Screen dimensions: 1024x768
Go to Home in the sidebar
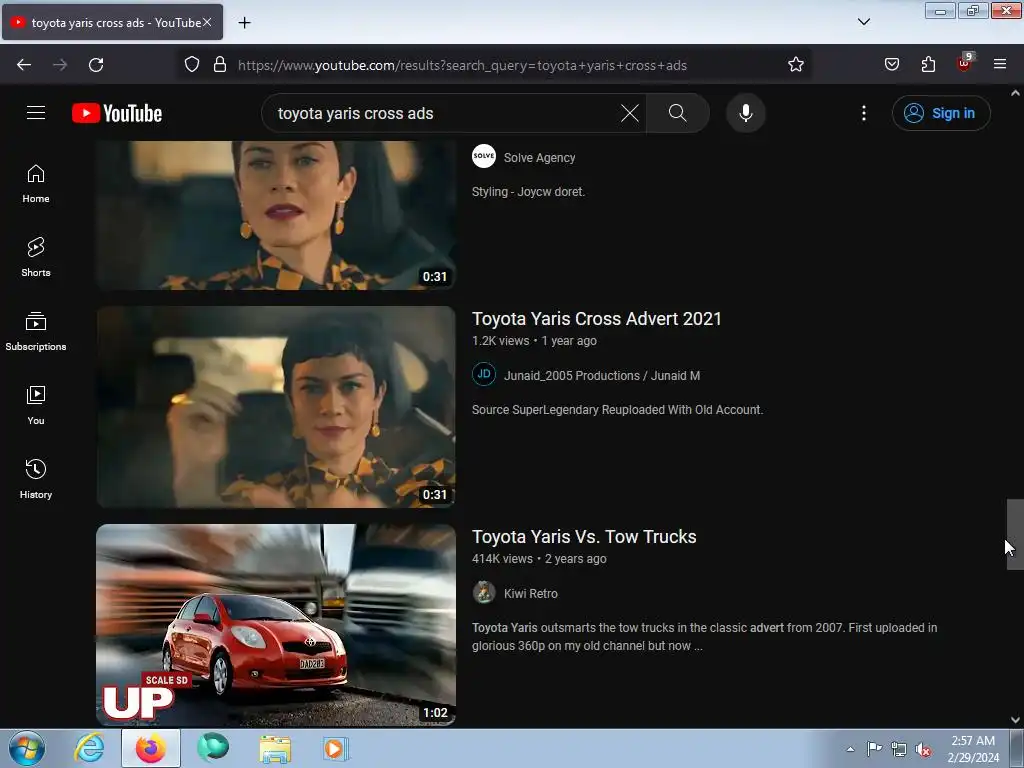[36, 184]
